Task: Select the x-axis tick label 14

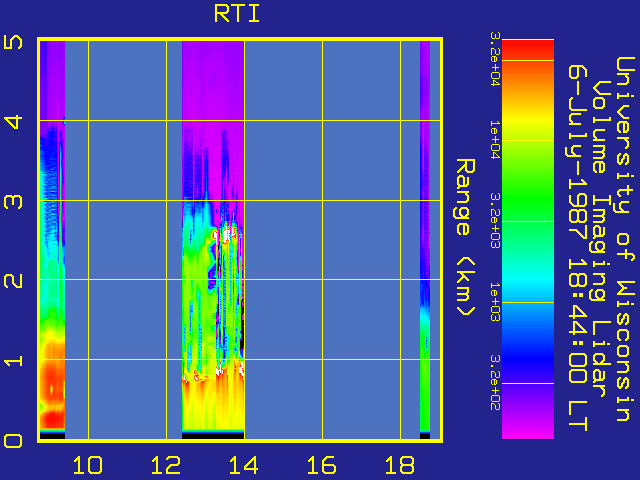Action: [244, 466]
